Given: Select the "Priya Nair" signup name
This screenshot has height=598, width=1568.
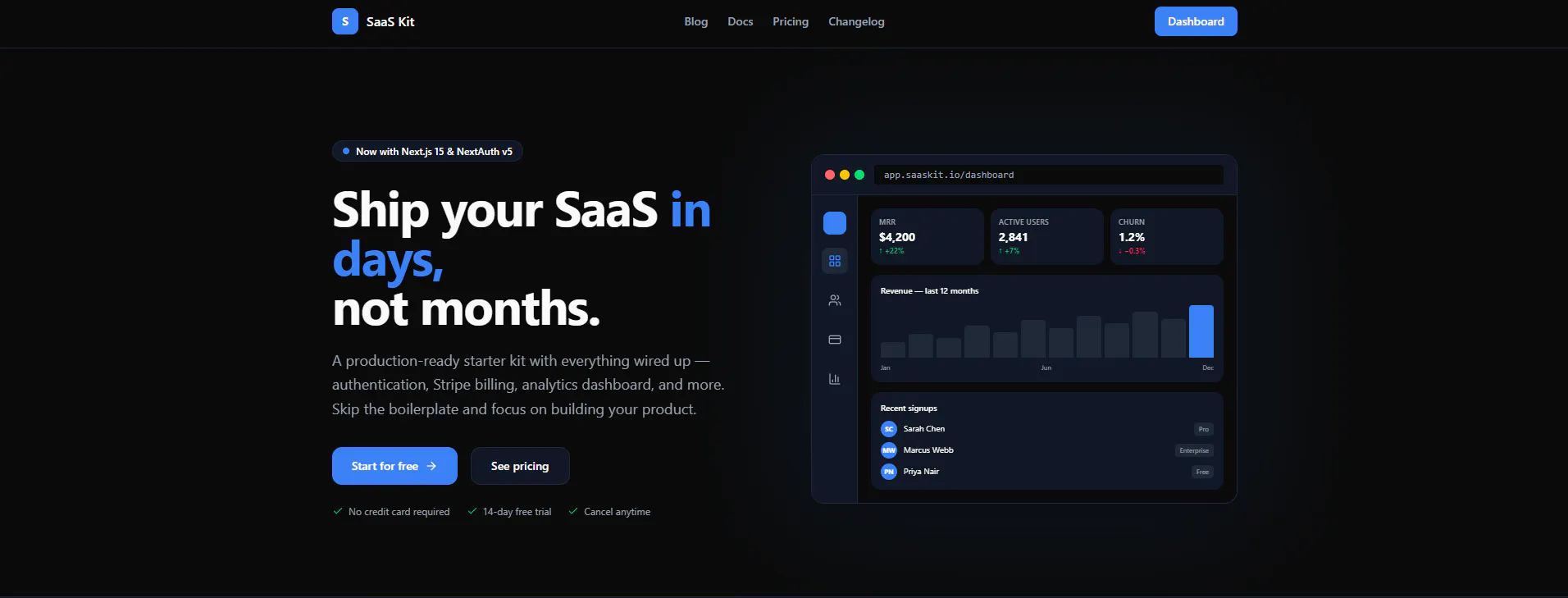Looking at the screenshot, I should (x=921, y=472).
